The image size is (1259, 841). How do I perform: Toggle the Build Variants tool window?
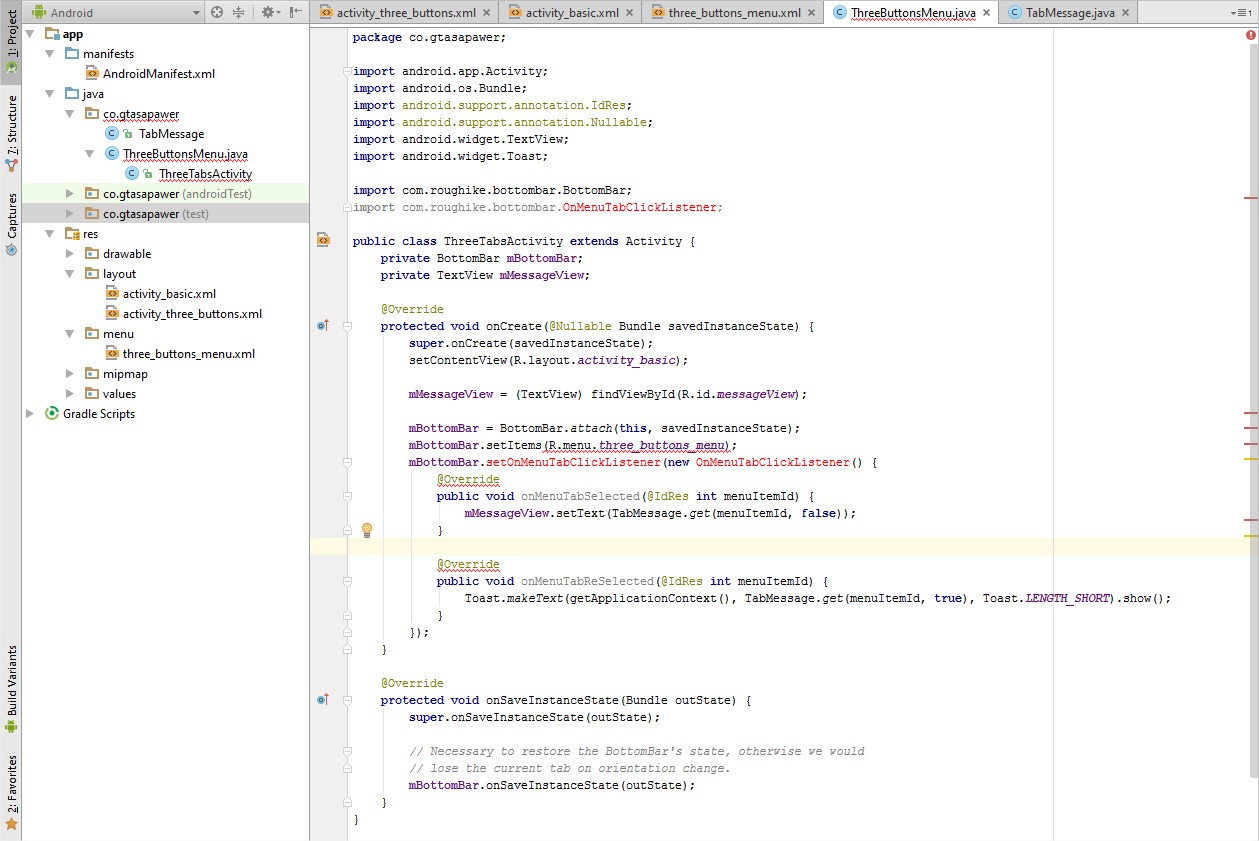[11, 690]
